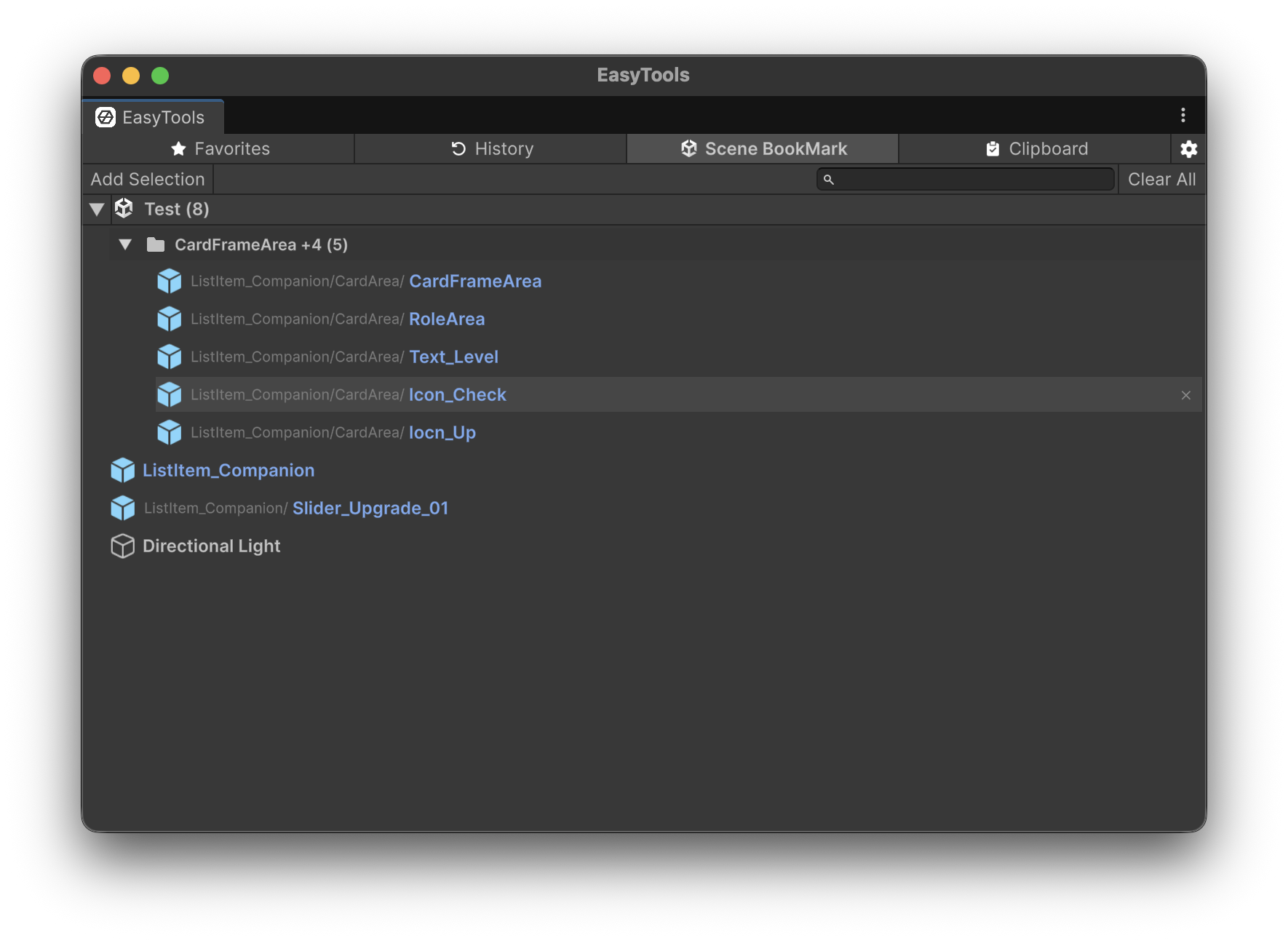Click the cube icon of the Slider_Upgrade_01 row
Viewport: 1288px width, 940px height.
(123, 508)
